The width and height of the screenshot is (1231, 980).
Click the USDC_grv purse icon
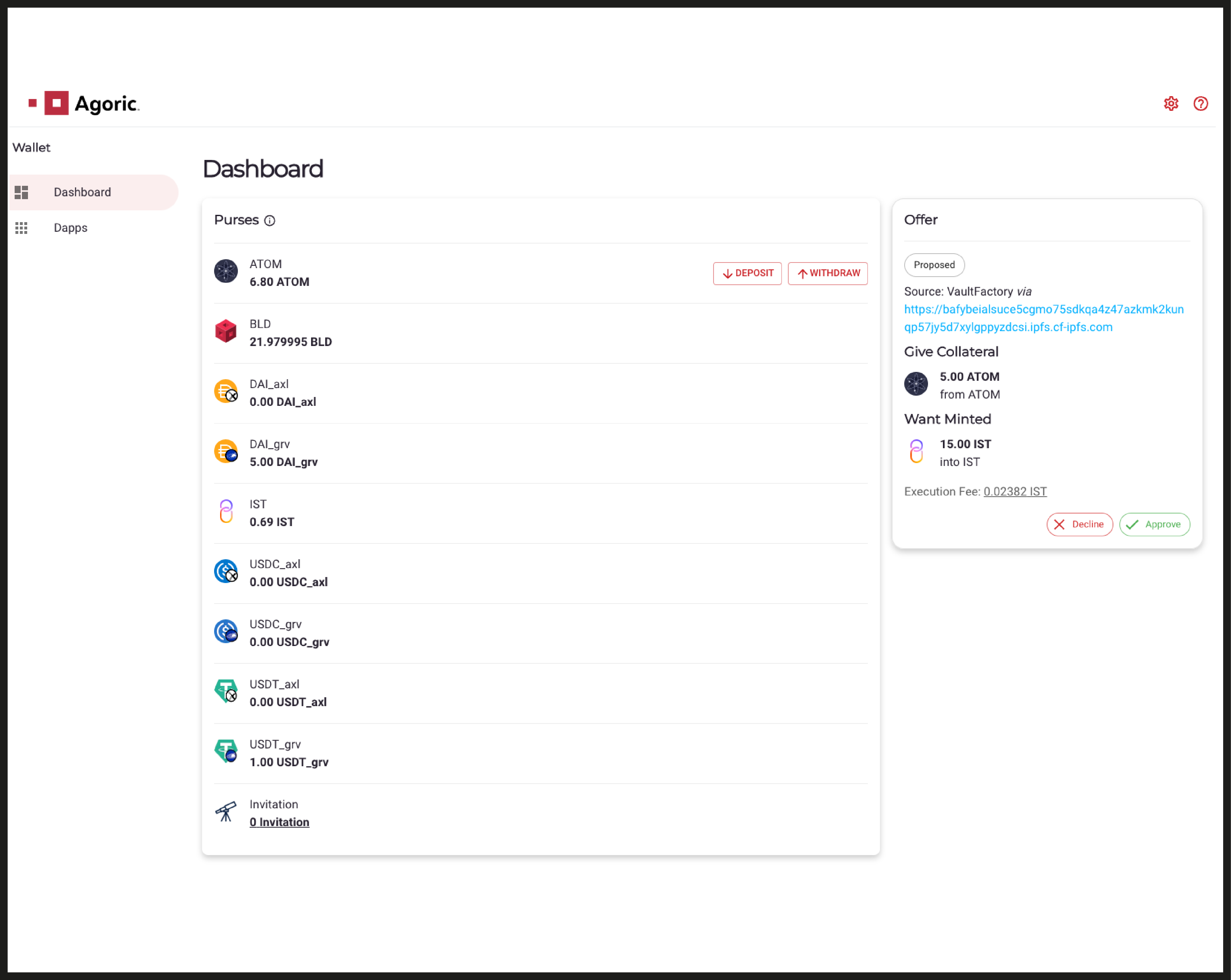coord(226,631)
